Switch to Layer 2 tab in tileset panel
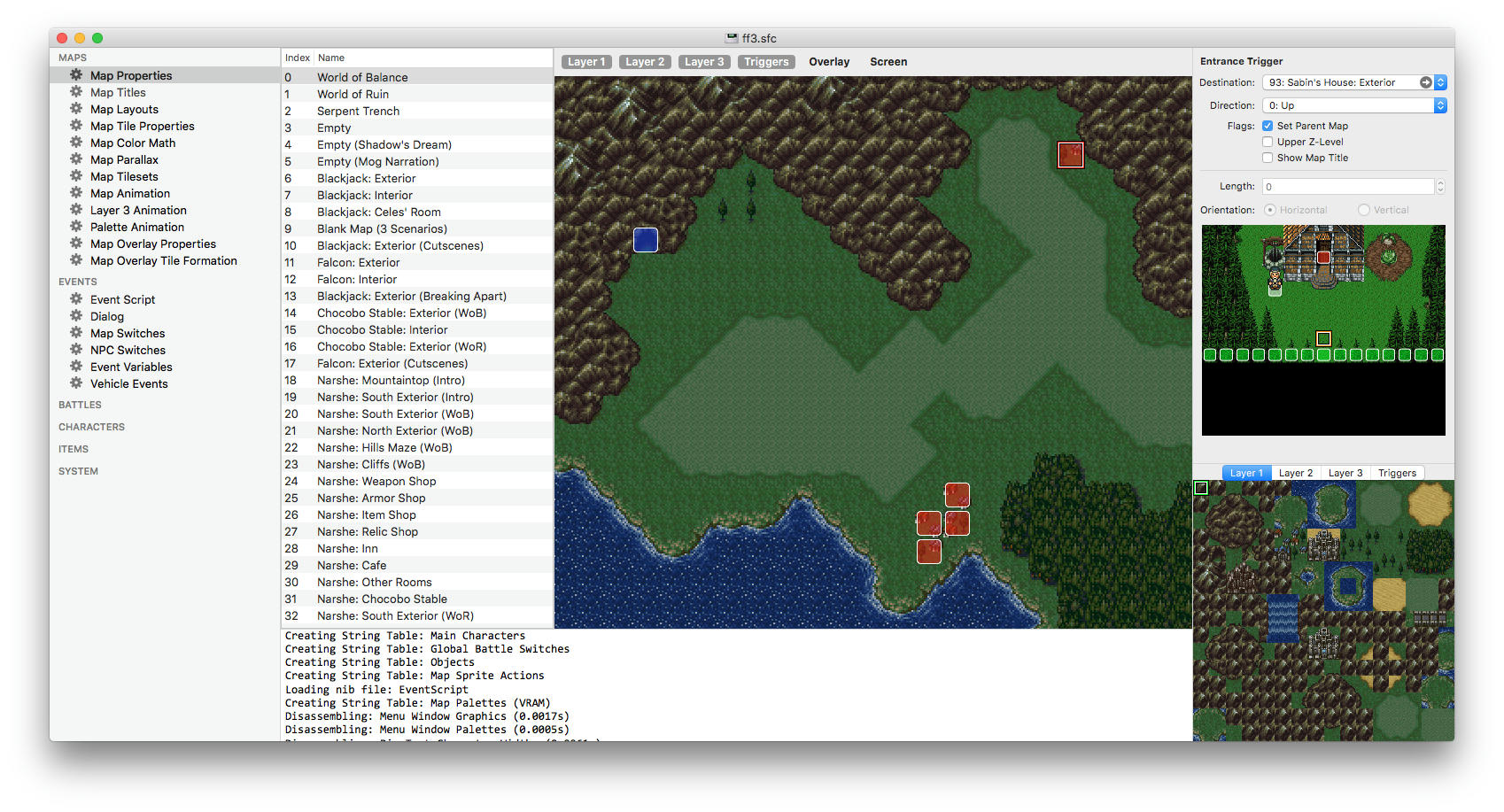1504x812 pixels. 1296,473
